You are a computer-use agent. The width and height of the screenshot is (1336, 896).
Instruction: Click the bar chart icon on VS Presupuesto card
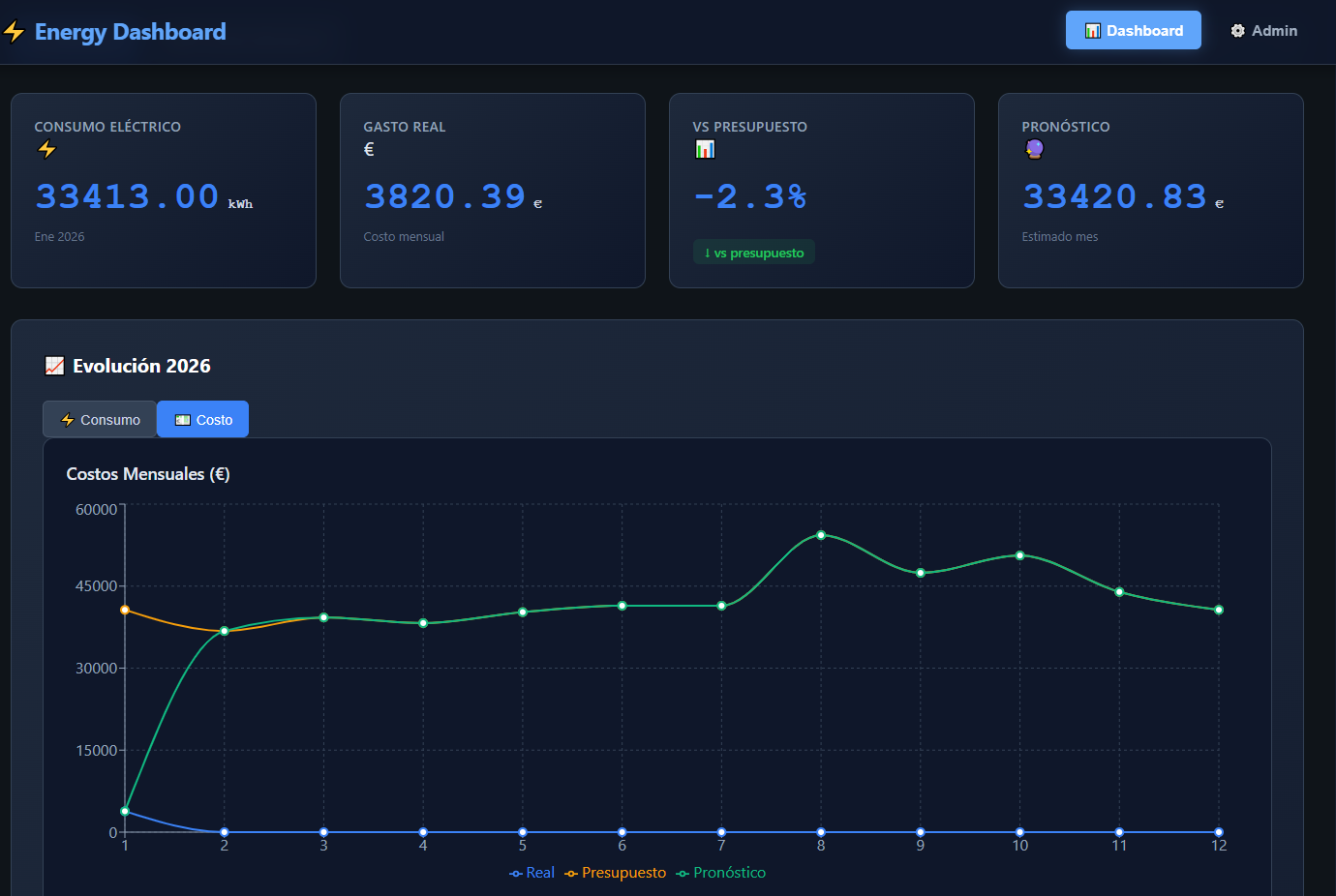tap(705, 149)
